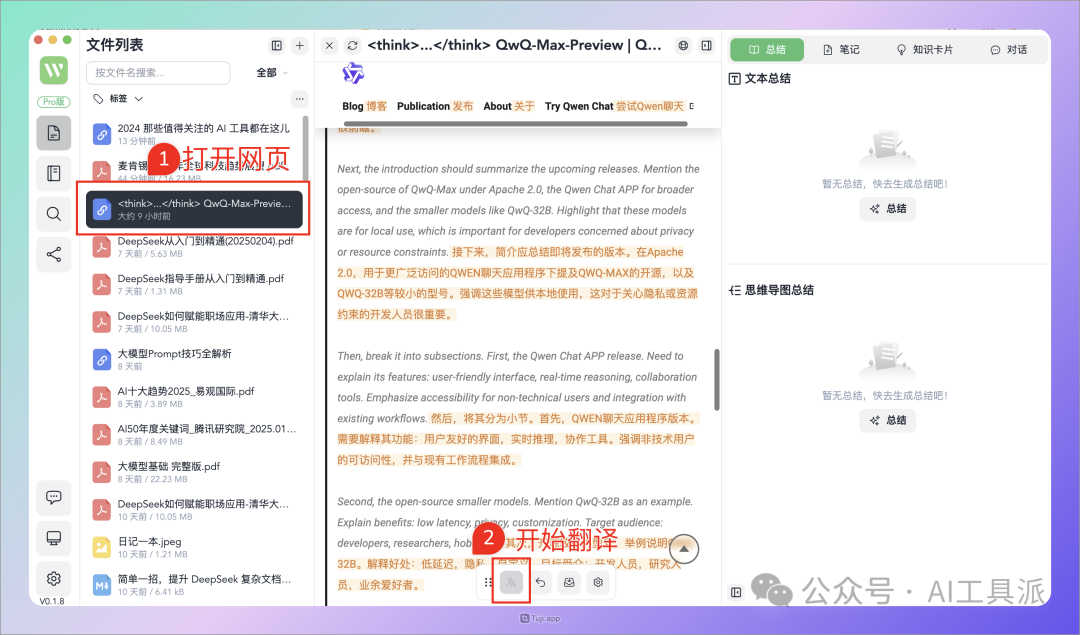Click the monitor icon in the left sidebar
1080x635 pixels.
tap(54, 538)
